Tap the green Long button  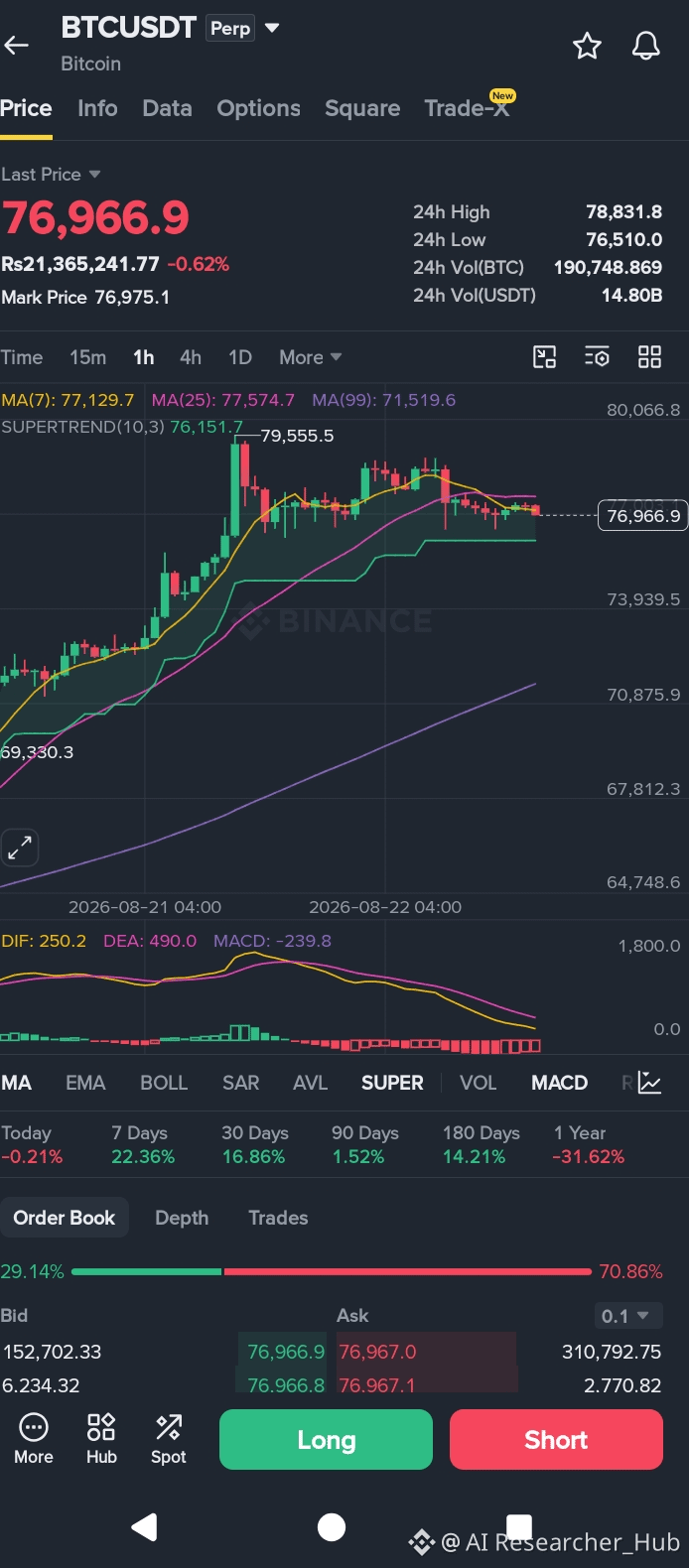coord(326,1439)
